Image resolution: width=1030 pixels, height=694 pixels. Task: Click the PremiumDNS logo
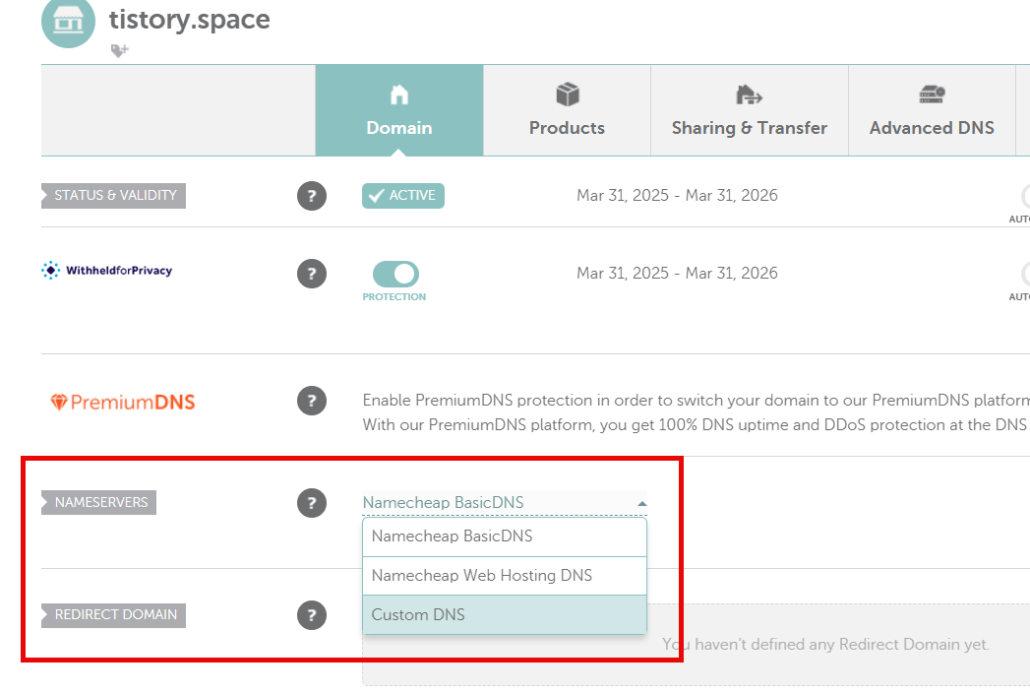[123, 402]
